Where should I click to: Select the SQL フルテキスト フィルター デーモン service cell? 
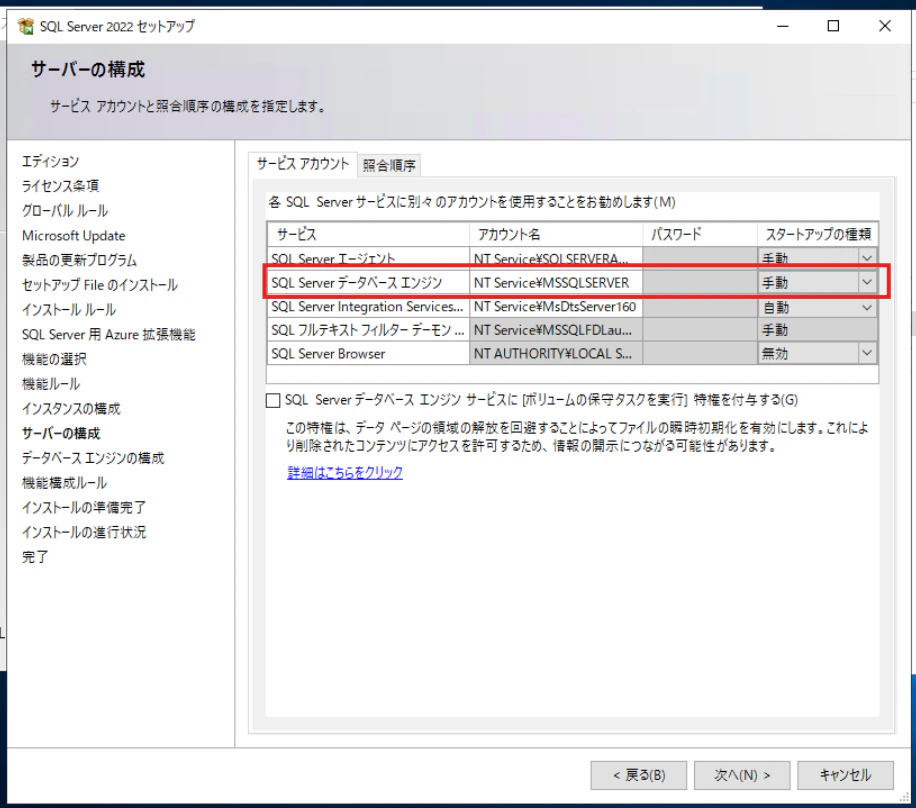(x=369, y=330)
